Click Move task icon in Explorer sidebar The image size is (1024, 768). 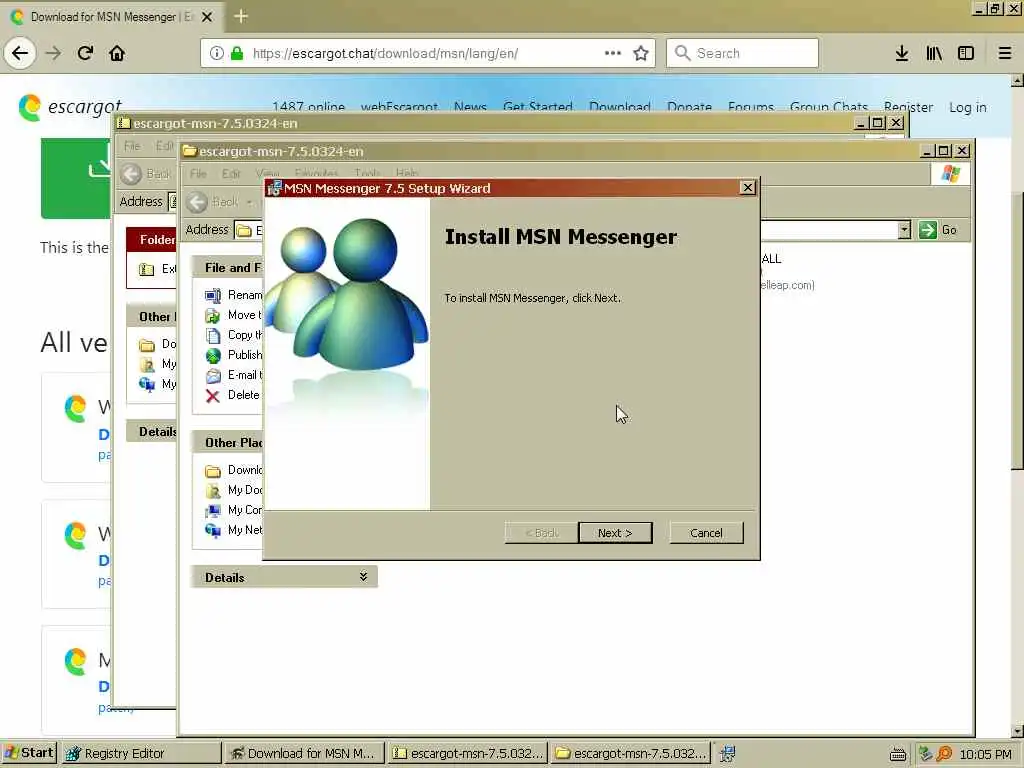point(213,316)
